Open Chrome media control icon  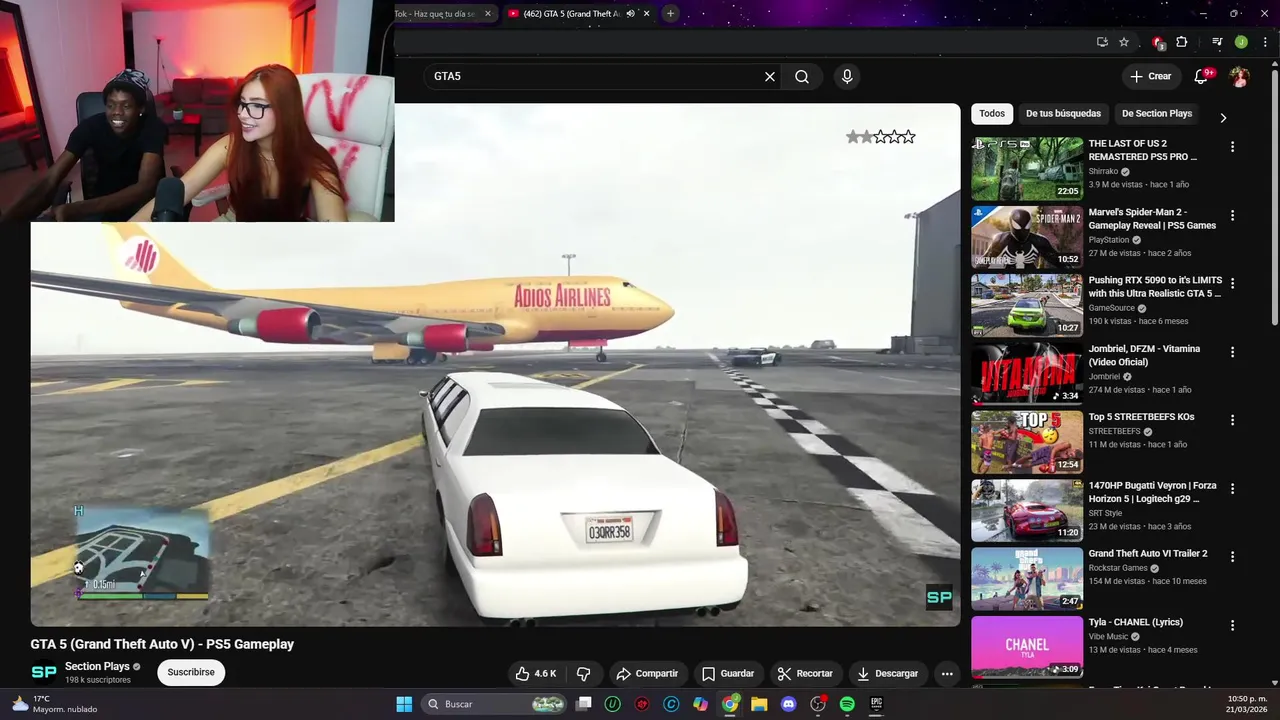pyautogui.click(x=1217, y=42)
